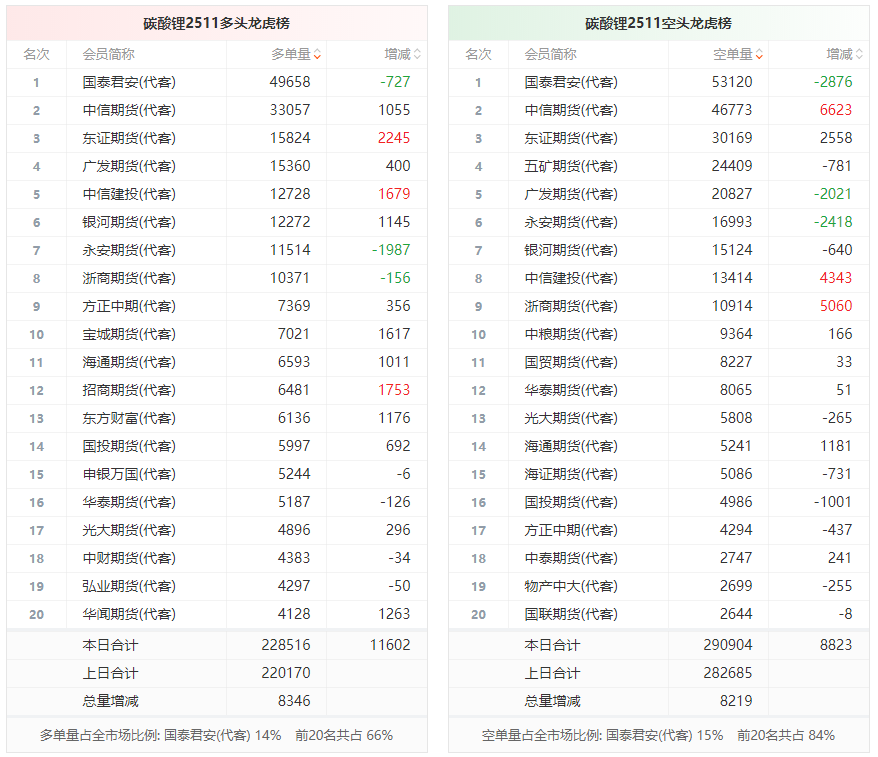Image resolution: width=878 pixels, height=757 pixels.
Task: Select 中信期货(代客) in short table
Action: click(x=571, y=110)
